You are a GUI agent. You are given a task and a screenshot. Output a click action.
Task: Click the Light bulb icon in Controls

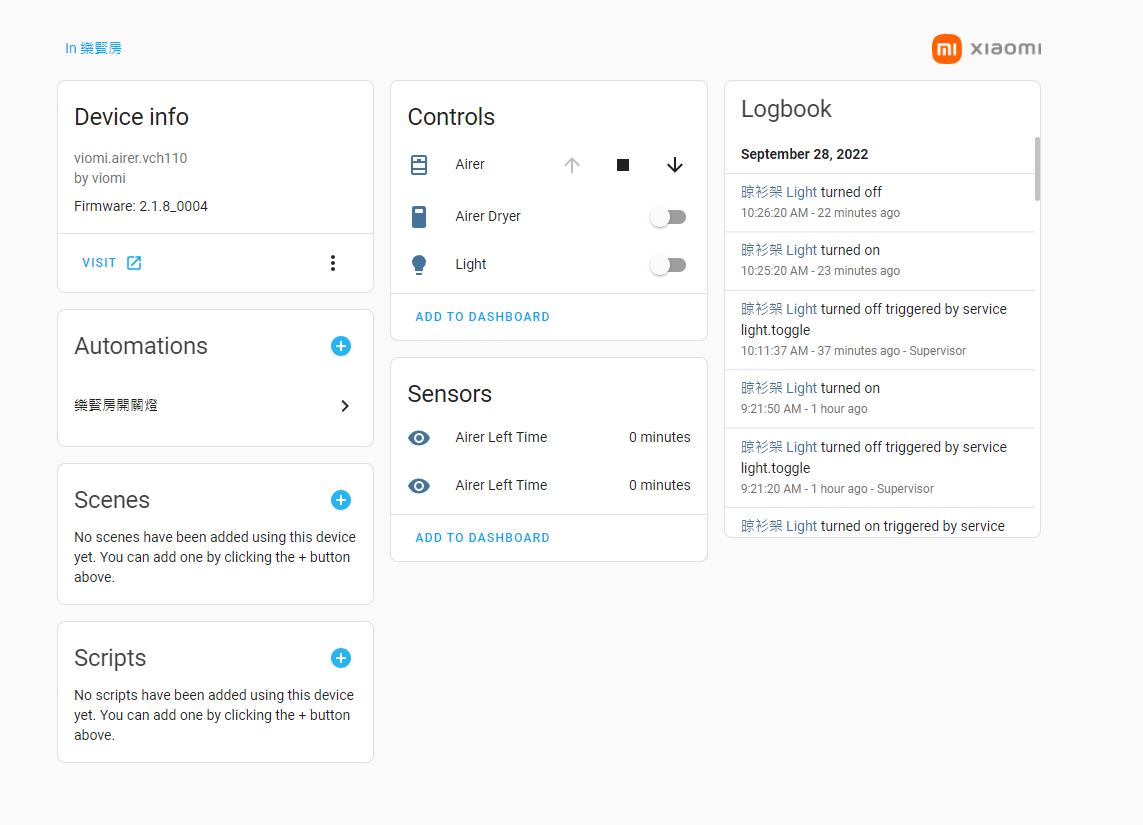419,264
